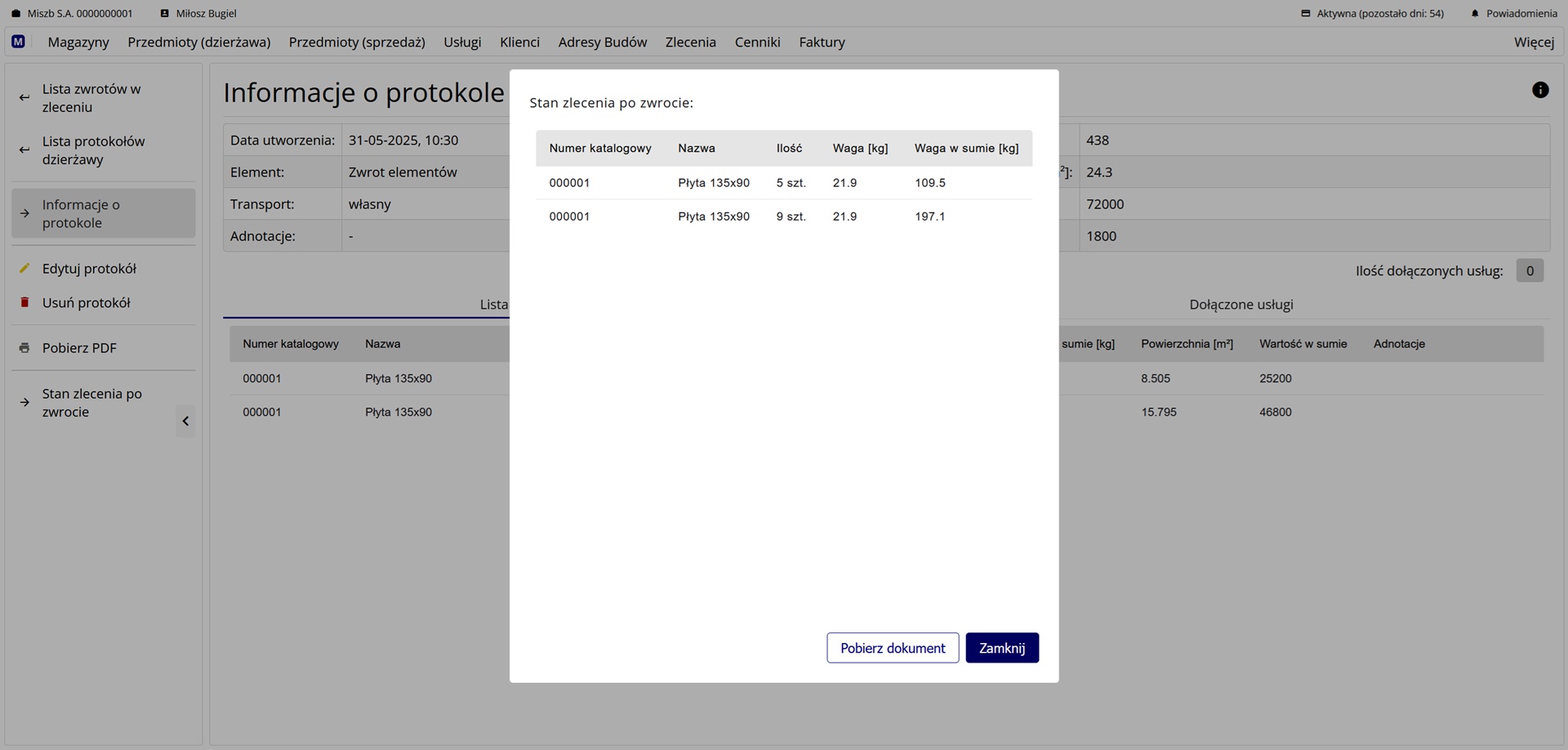This screenshot has height=750, width=1568.
Task: Collapse the sidebar with chevron arrow
Action: tap(185, 422)
